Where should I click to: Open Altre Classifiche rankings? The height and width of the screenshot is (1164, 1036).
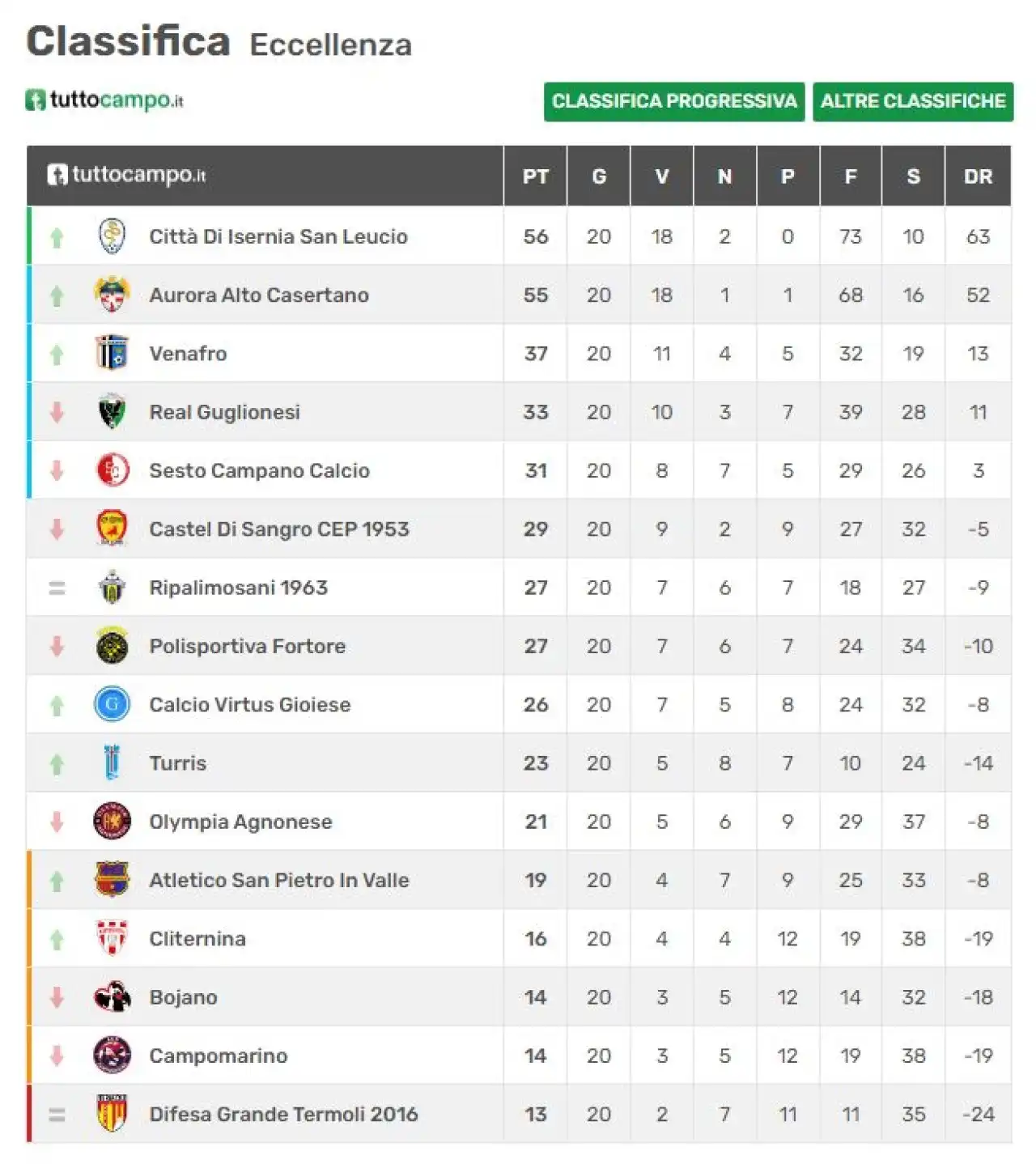click(913, 101)
